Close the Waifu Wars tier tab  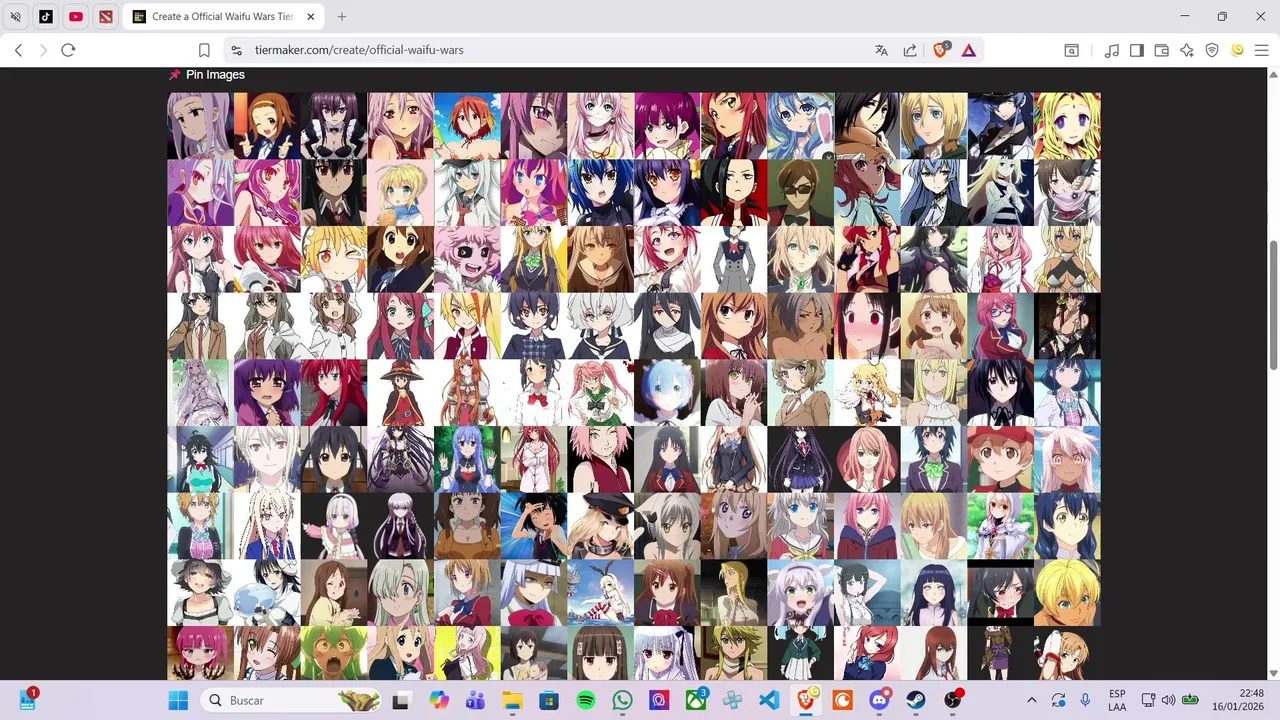click(x=310, y=17)
